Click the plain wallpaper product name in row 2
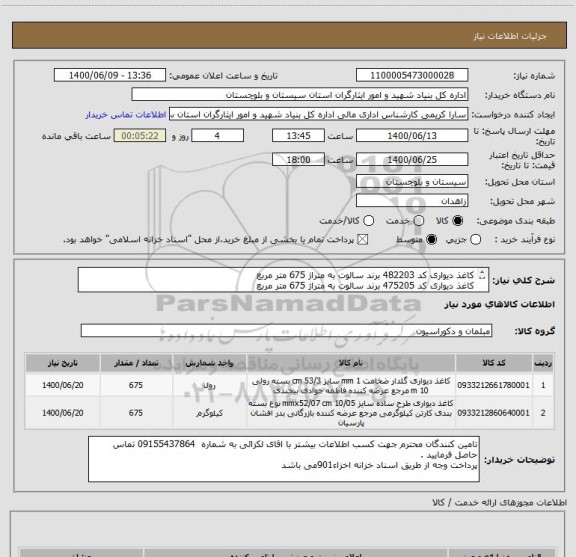Viewport: 576px width, 557px height. 351,413
